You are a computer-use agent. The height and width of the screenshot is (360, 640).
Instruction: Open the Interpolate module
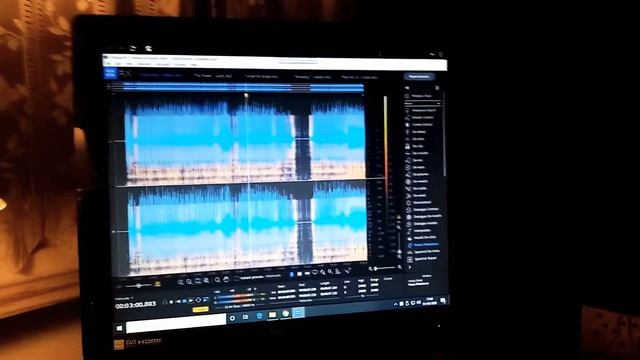point(420,231)
